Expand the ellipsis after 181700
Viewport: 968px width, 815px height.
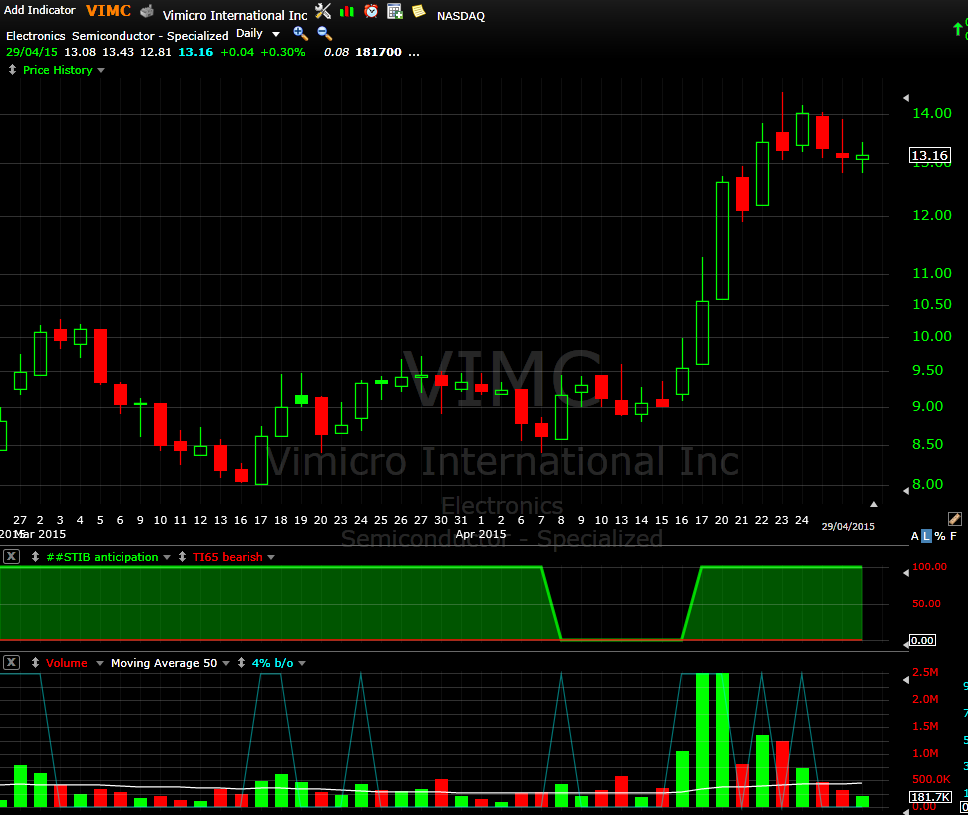click(414, 53)
